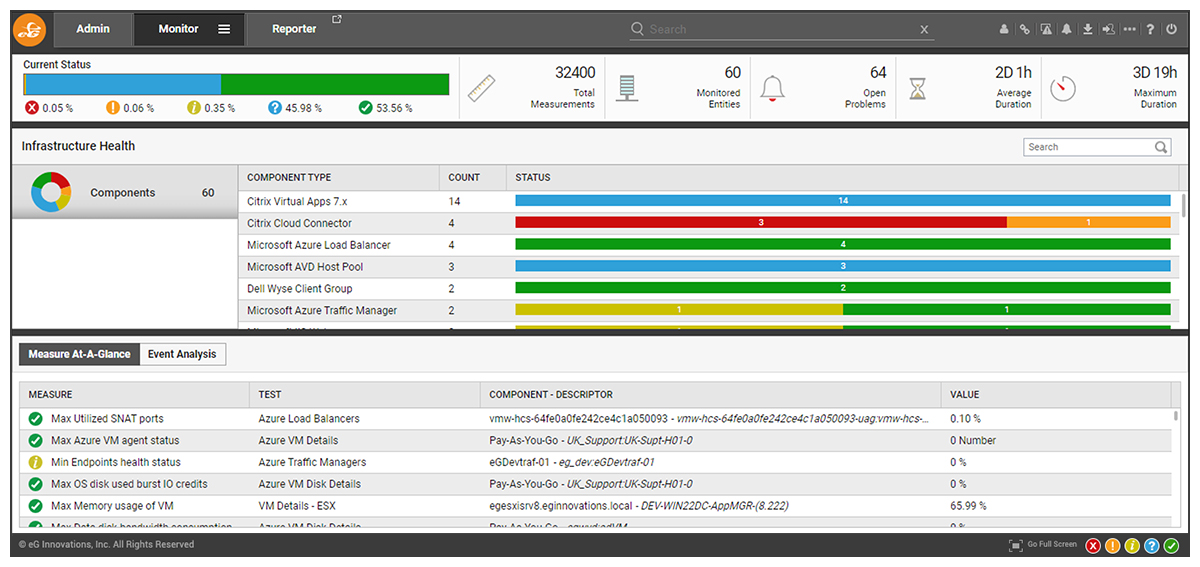The width and height of the screenshot is (1200, 567).
Task: Click the Monitored Entities server icon
Action: coord(627,89)
